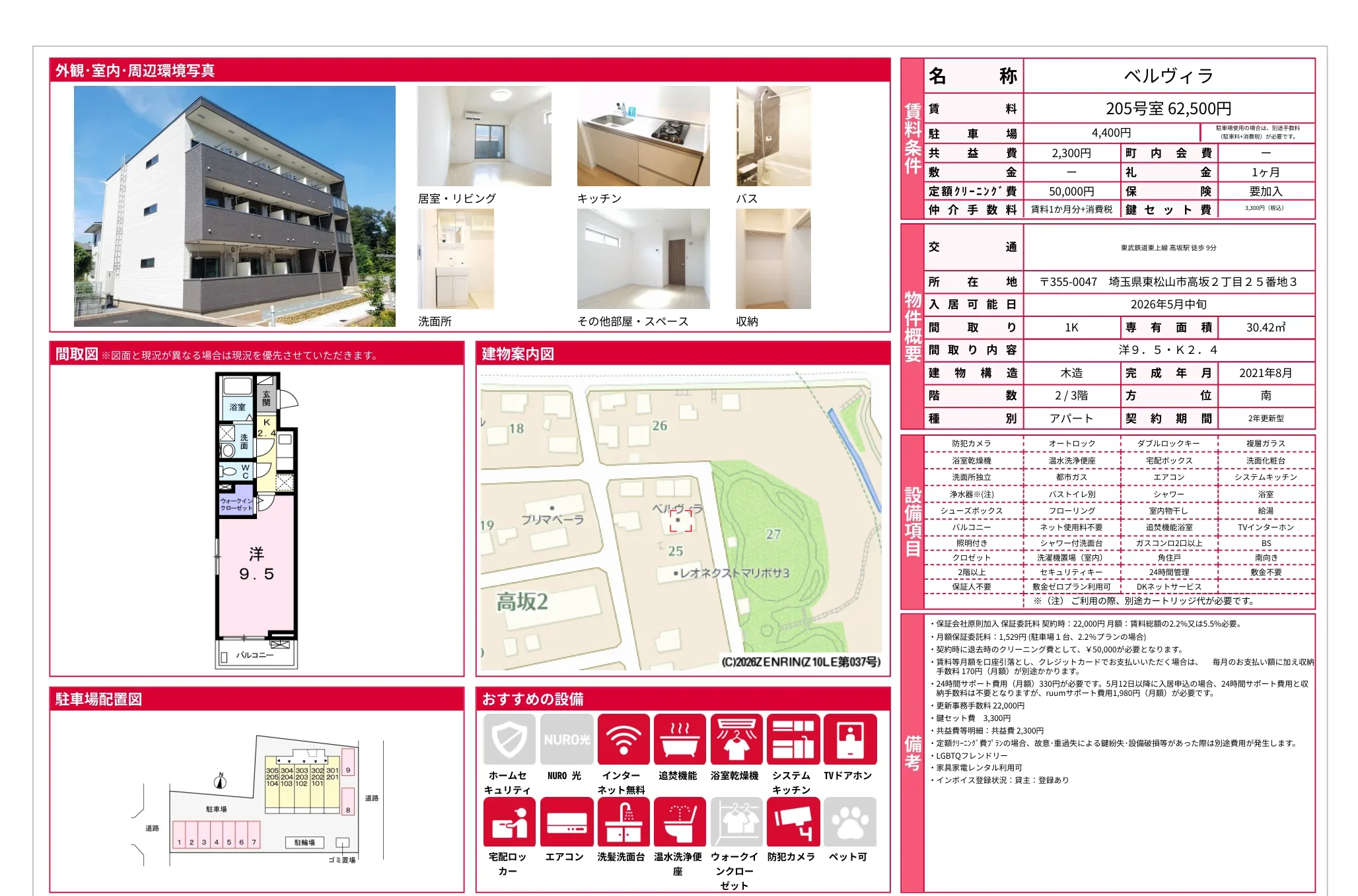Open the キッチン kitchen photo
Screen dimensions: 1358x896
643,136
